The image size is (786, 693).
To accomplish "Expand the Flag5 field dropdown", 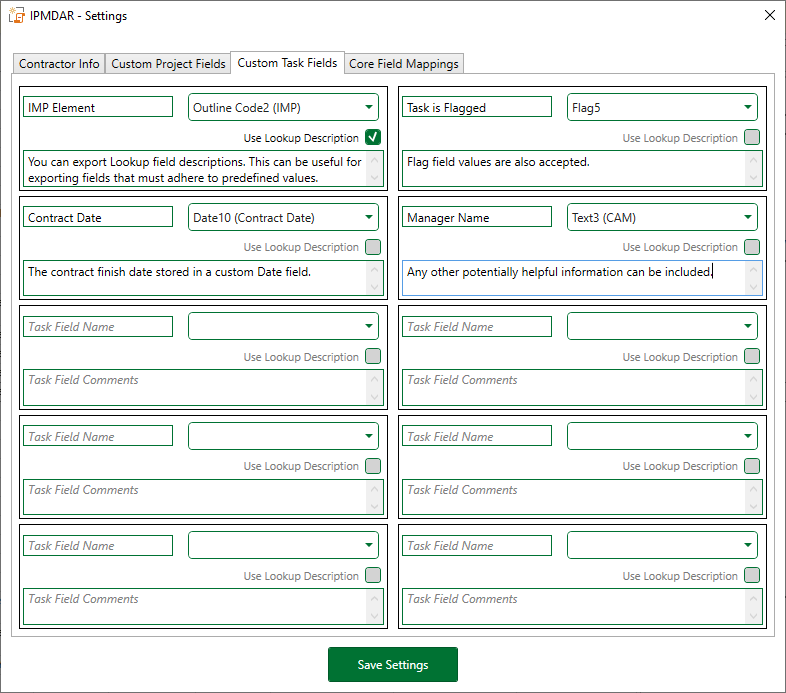I will [662, 107].
